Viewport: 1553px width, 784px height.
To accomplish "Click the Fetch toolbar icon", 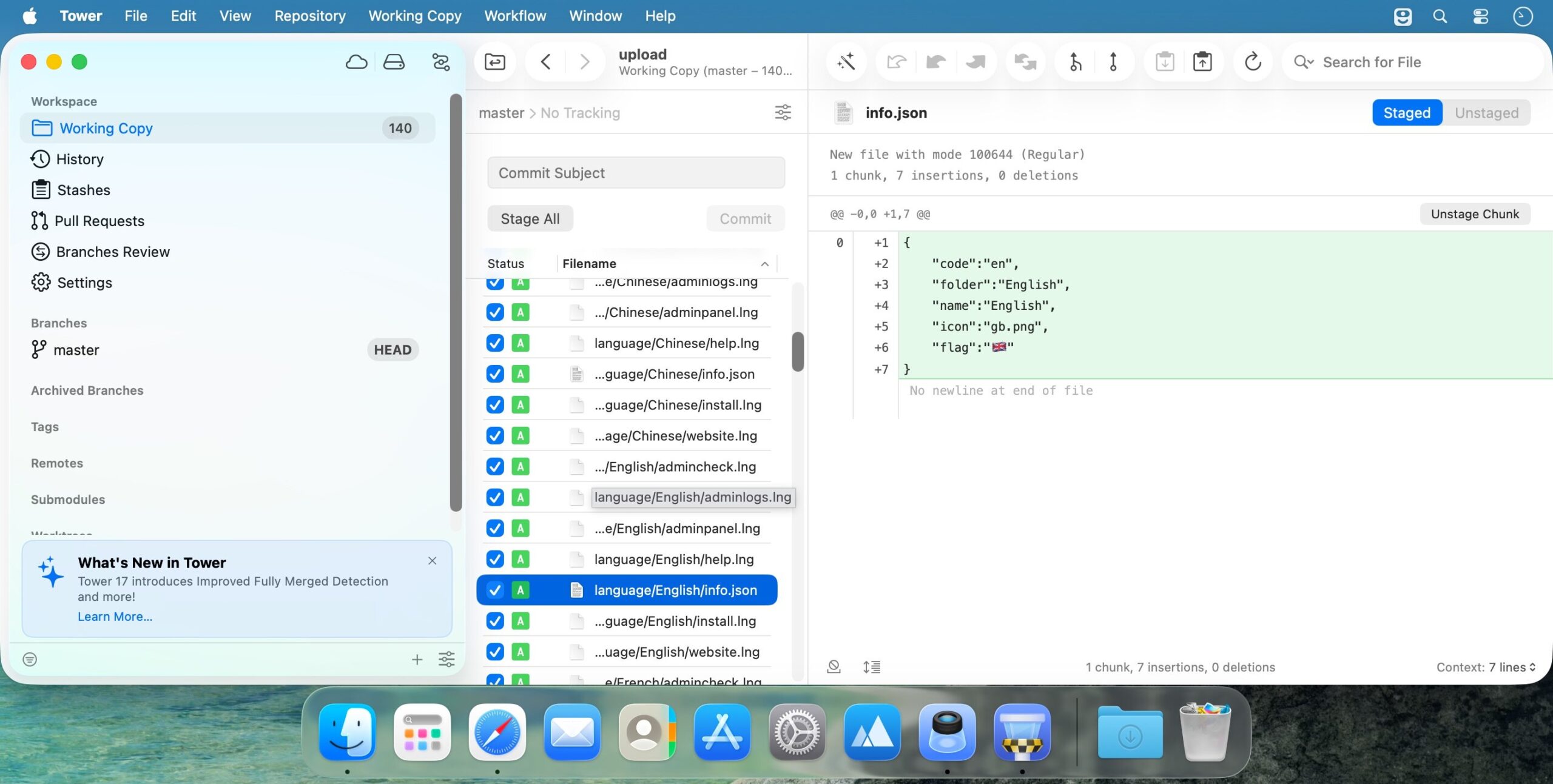I will pyautogui.click(x=896, y=62).
